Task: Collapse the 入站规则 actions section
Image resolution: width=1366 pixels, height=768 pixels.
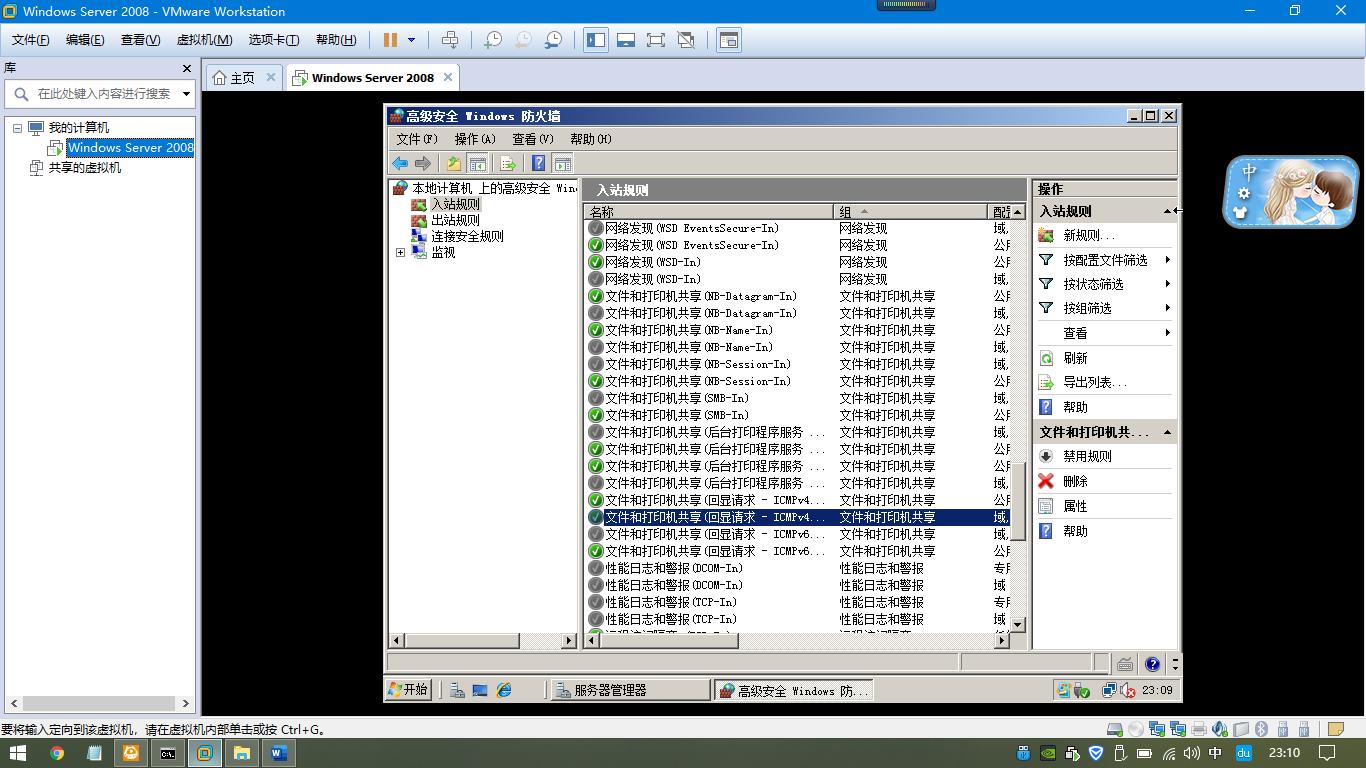Action: (x=1167, y=211)
